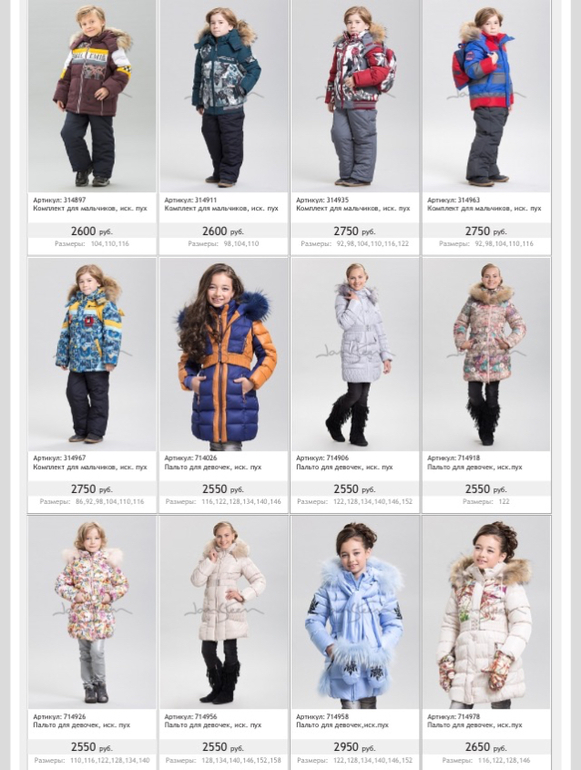Click the 2650 руб. price of 714978
Image resolution: width=581 pixels, height=770 pixels.
point(486,747)
